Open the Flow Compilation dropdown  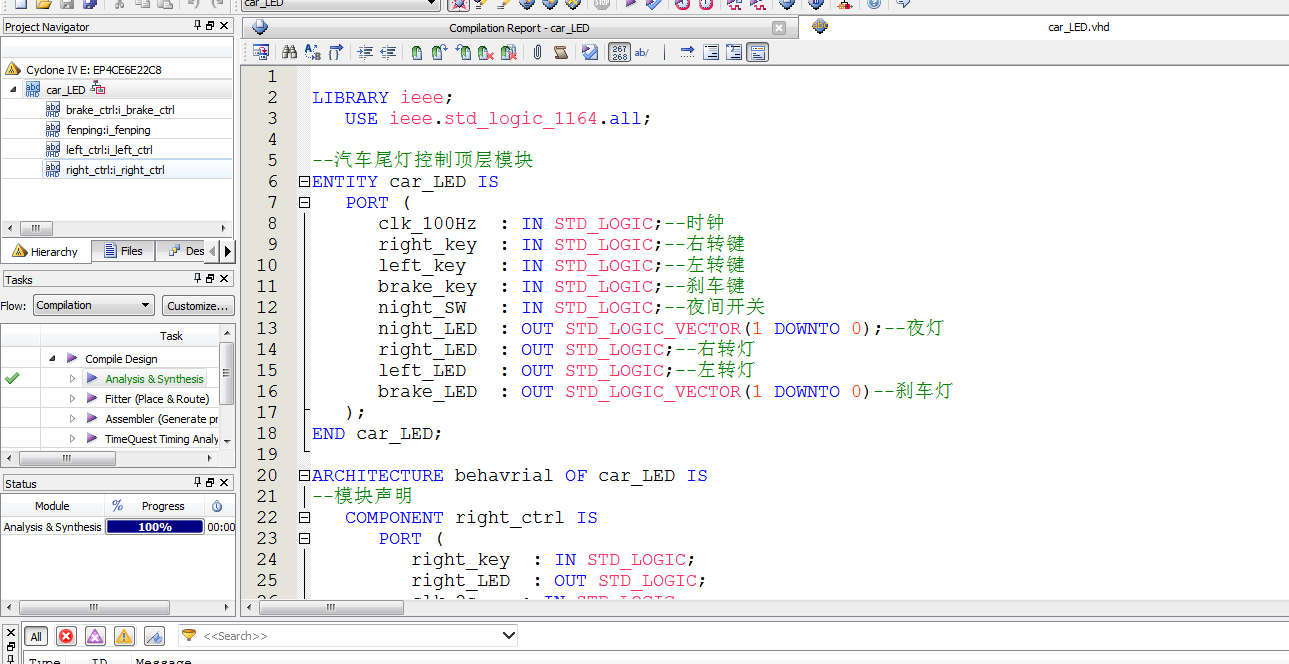coord(93,306)
